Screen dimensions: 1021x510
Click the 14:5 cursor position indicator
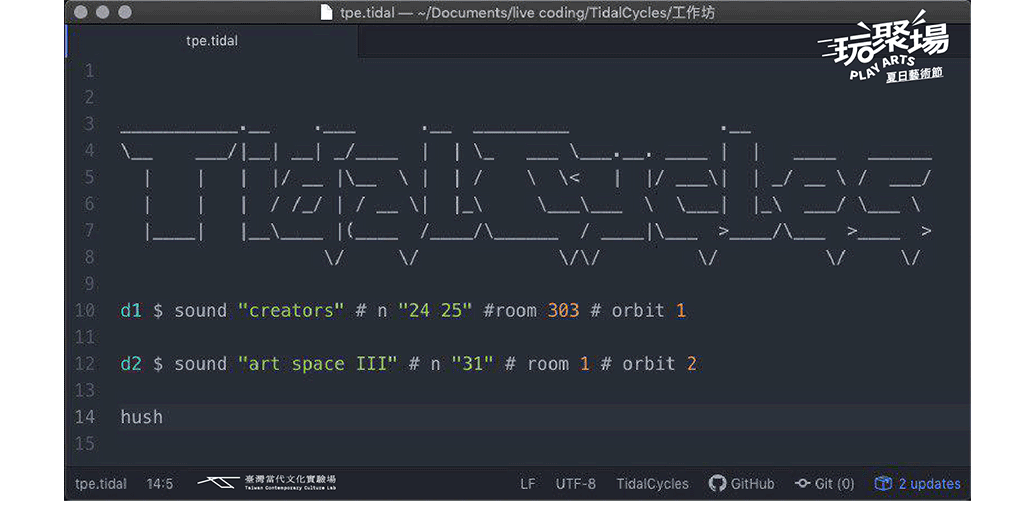[x=160, y=484]
